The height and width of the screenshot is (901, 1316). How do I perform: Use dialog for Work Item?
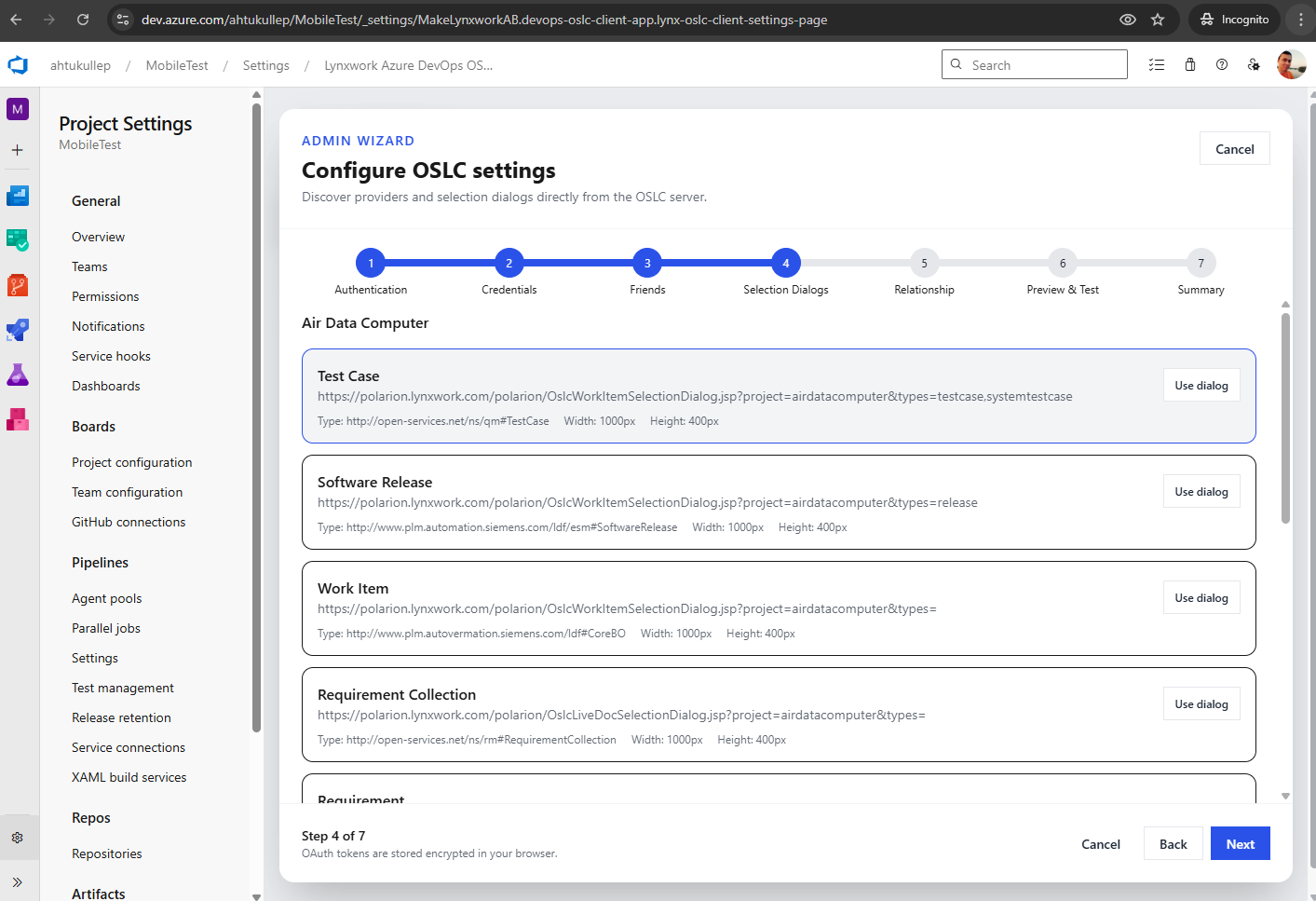pos(1201,598)
